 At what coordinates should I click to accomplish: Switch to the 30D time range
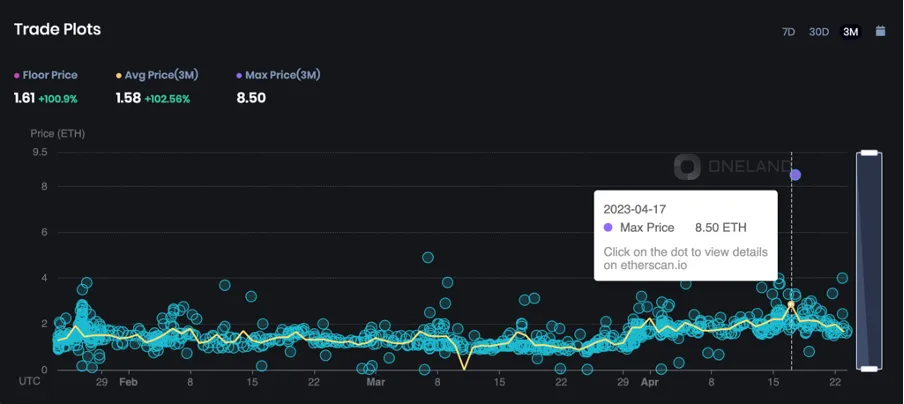tap(819, 32)
